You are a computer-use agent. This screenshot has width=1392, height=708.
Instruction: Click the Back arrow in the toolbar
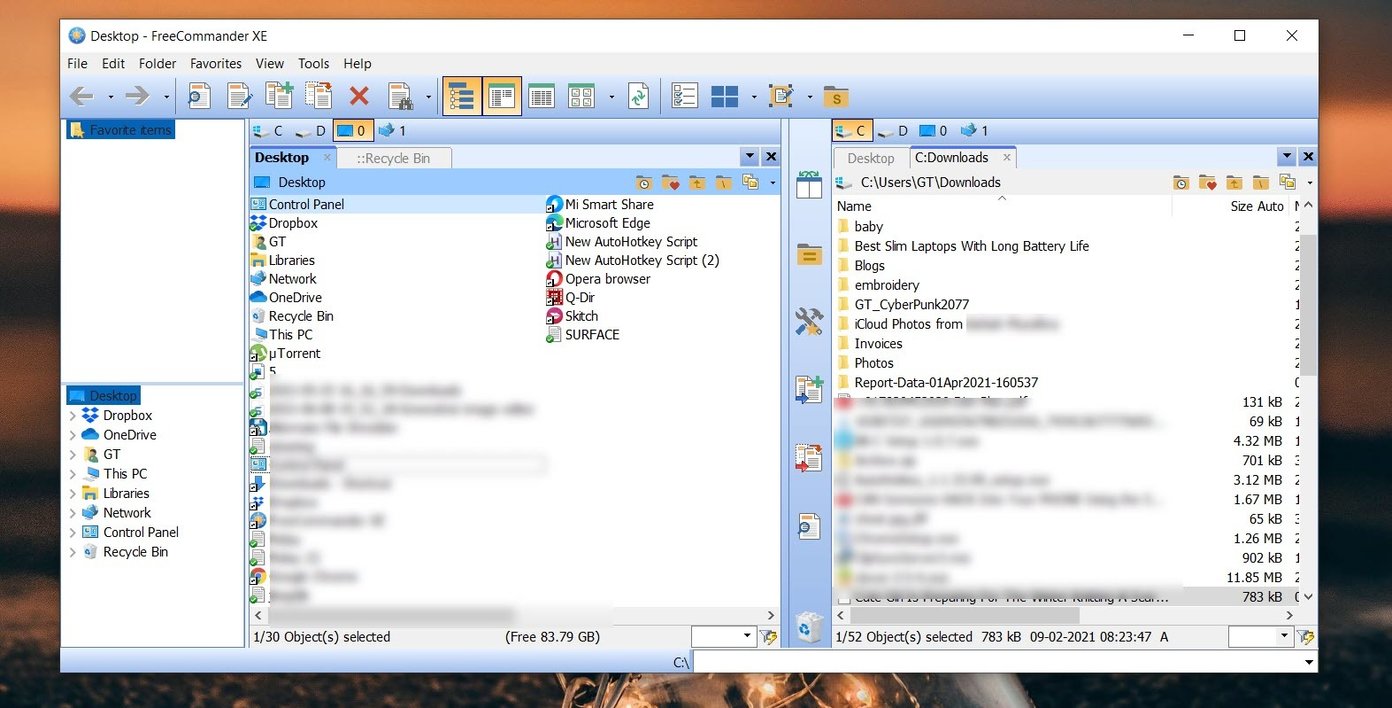[x=82, y=96]
